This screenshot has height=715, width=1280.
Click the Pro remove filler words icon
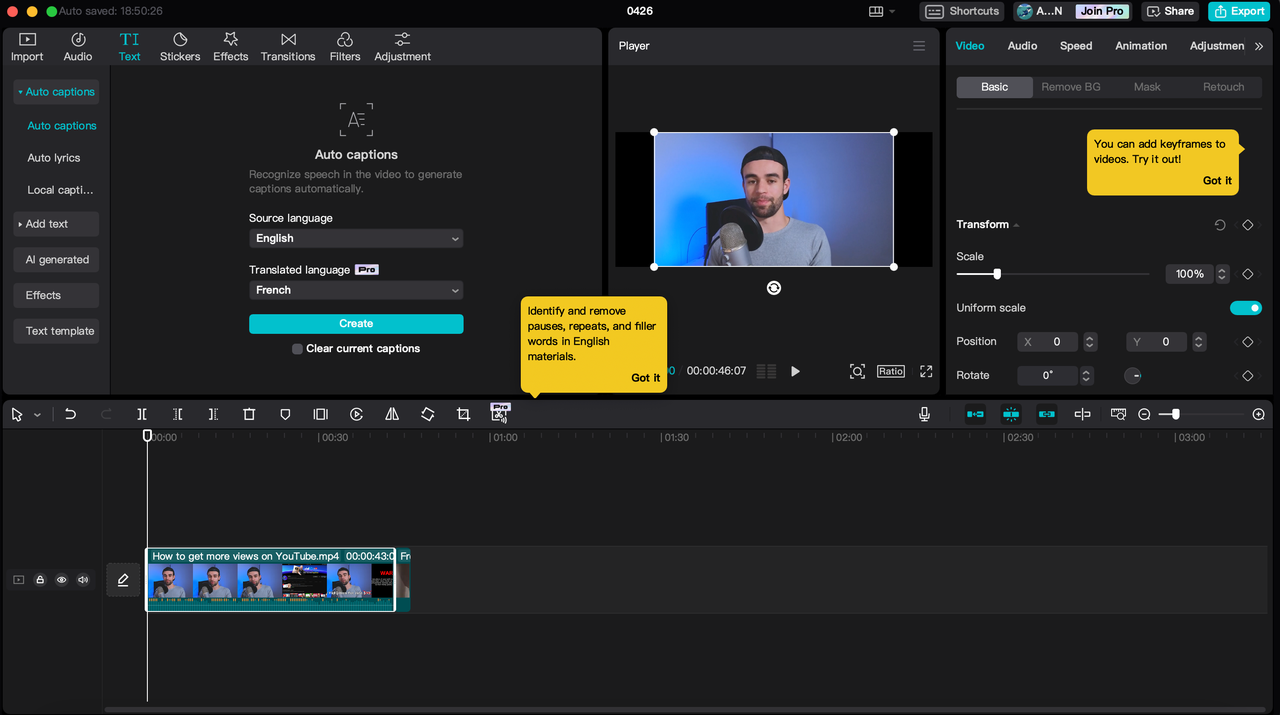click(500, 413)
